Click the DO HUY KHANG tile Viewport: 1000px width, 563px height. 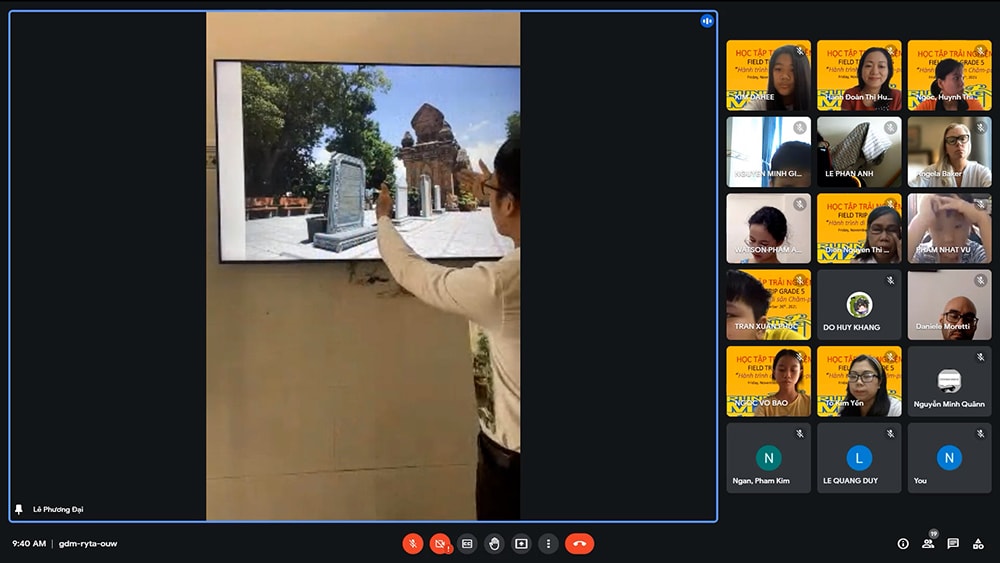point(858,305)
